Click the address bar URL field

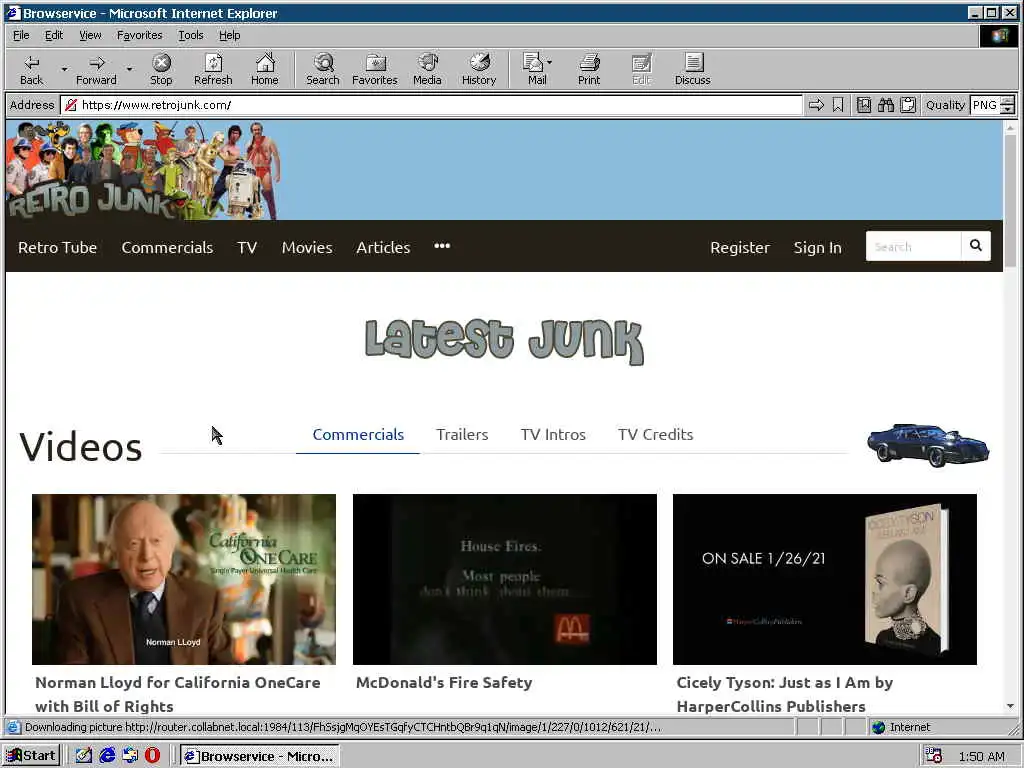click(431, 104)
